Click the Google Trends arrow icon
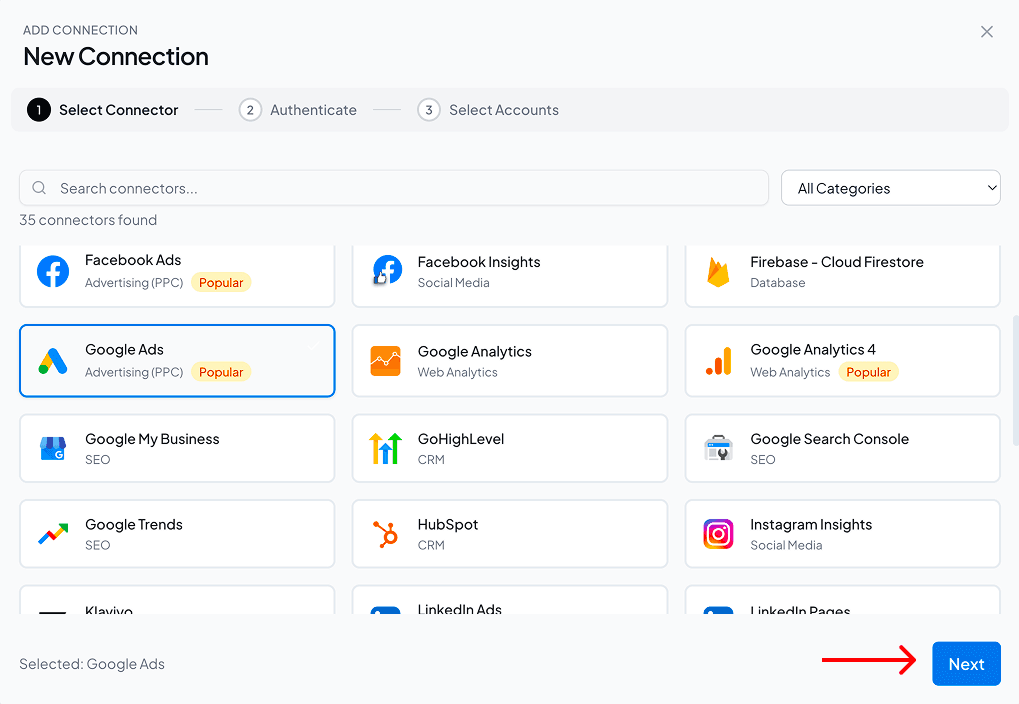1019x704 pixels. [53, 534]
